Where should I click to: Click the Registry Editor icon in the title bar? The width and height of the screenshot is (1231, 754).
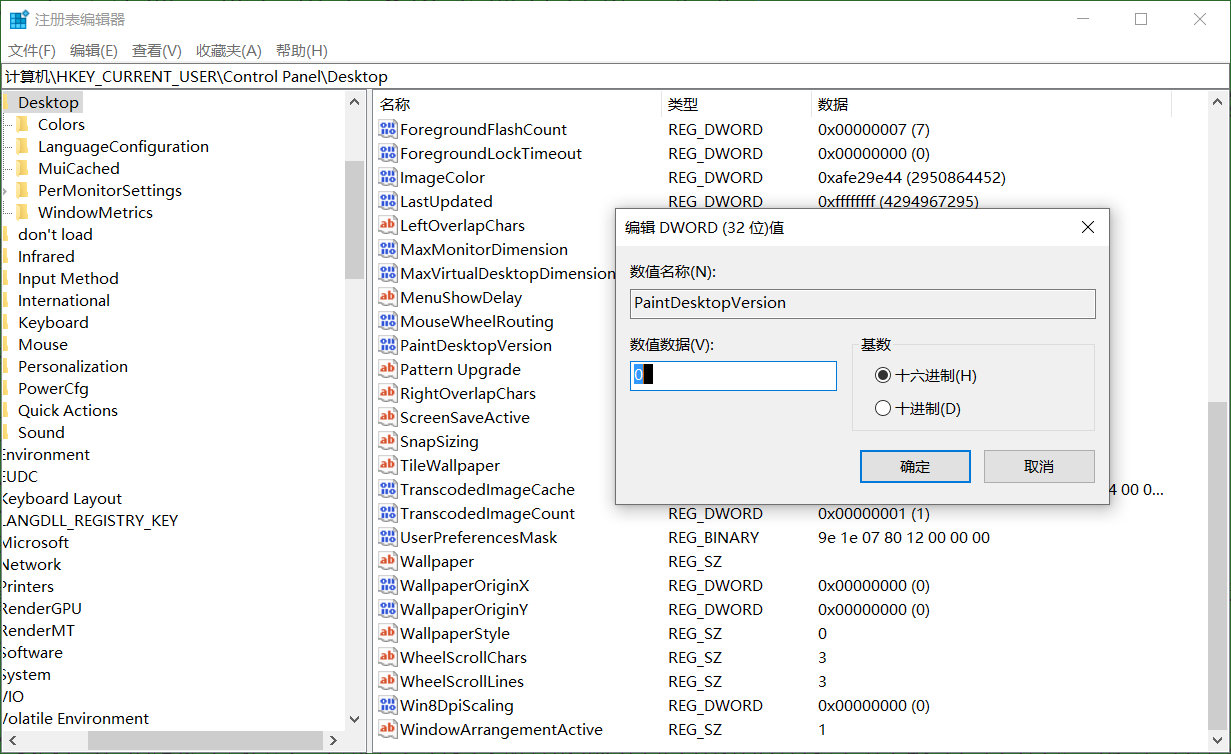coord(16,18)
